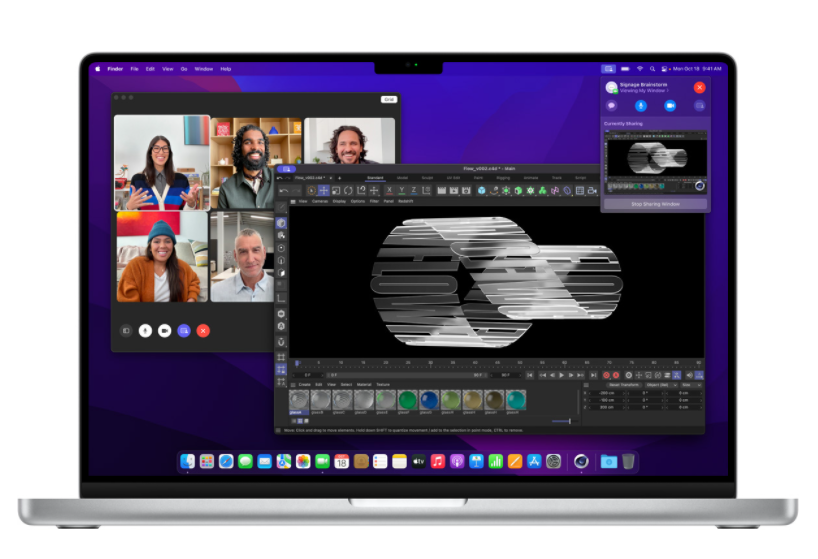This screenshot has height=559, width=818.
Task: Click the shared window preview thumbnail
Action: tap(655, 162)
